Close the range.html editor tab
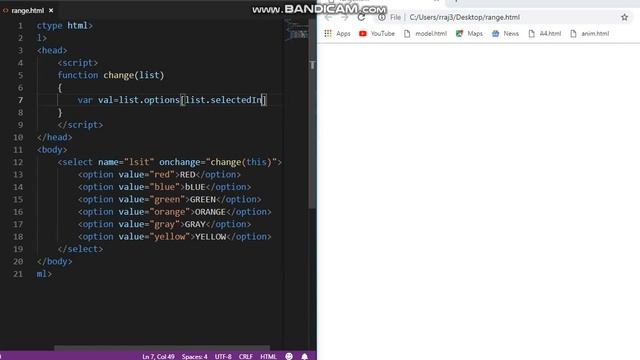This screenshot has height=360, width=640. coord(51,11)
